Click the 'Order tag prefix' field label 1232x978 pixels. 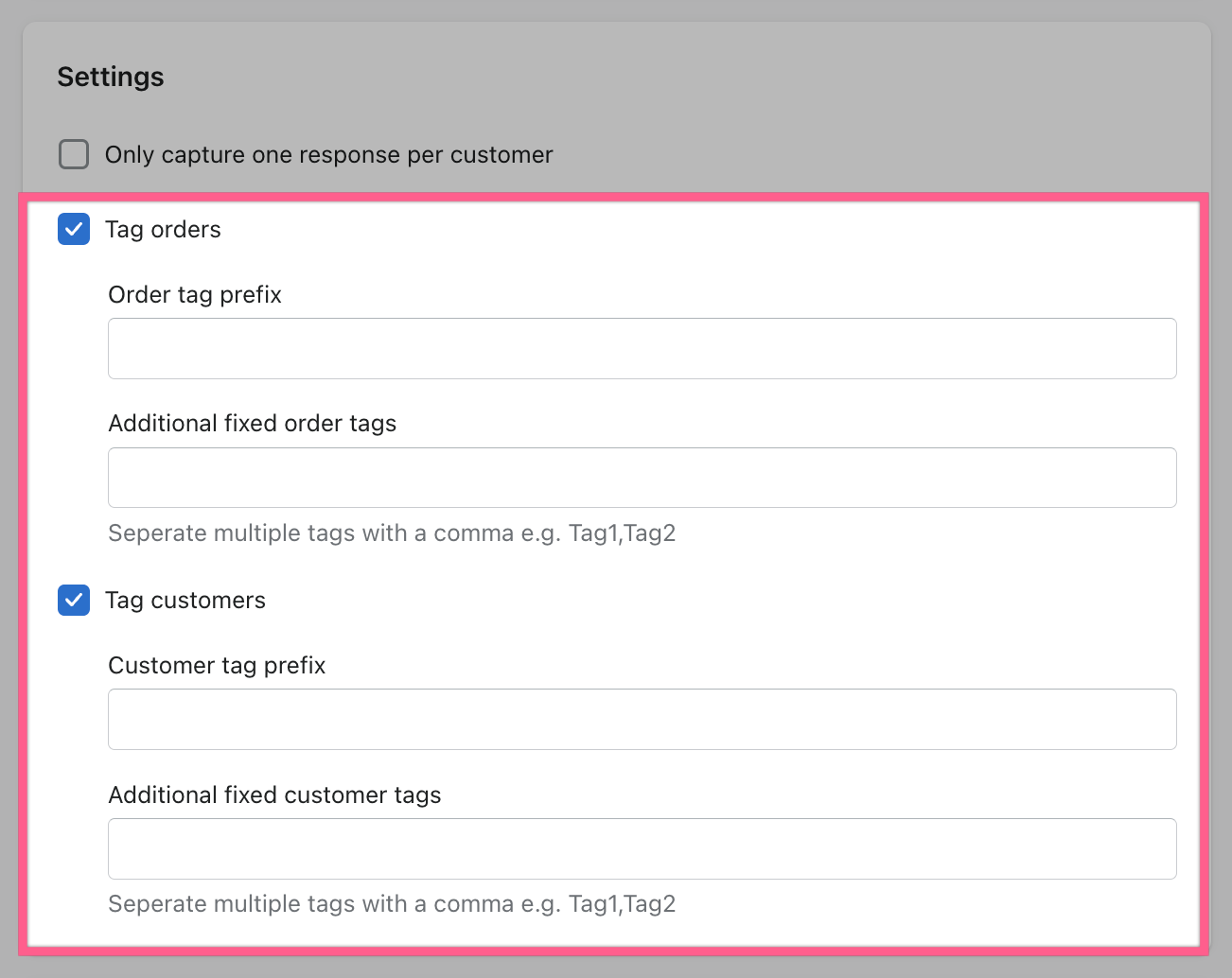pos(195,295)
